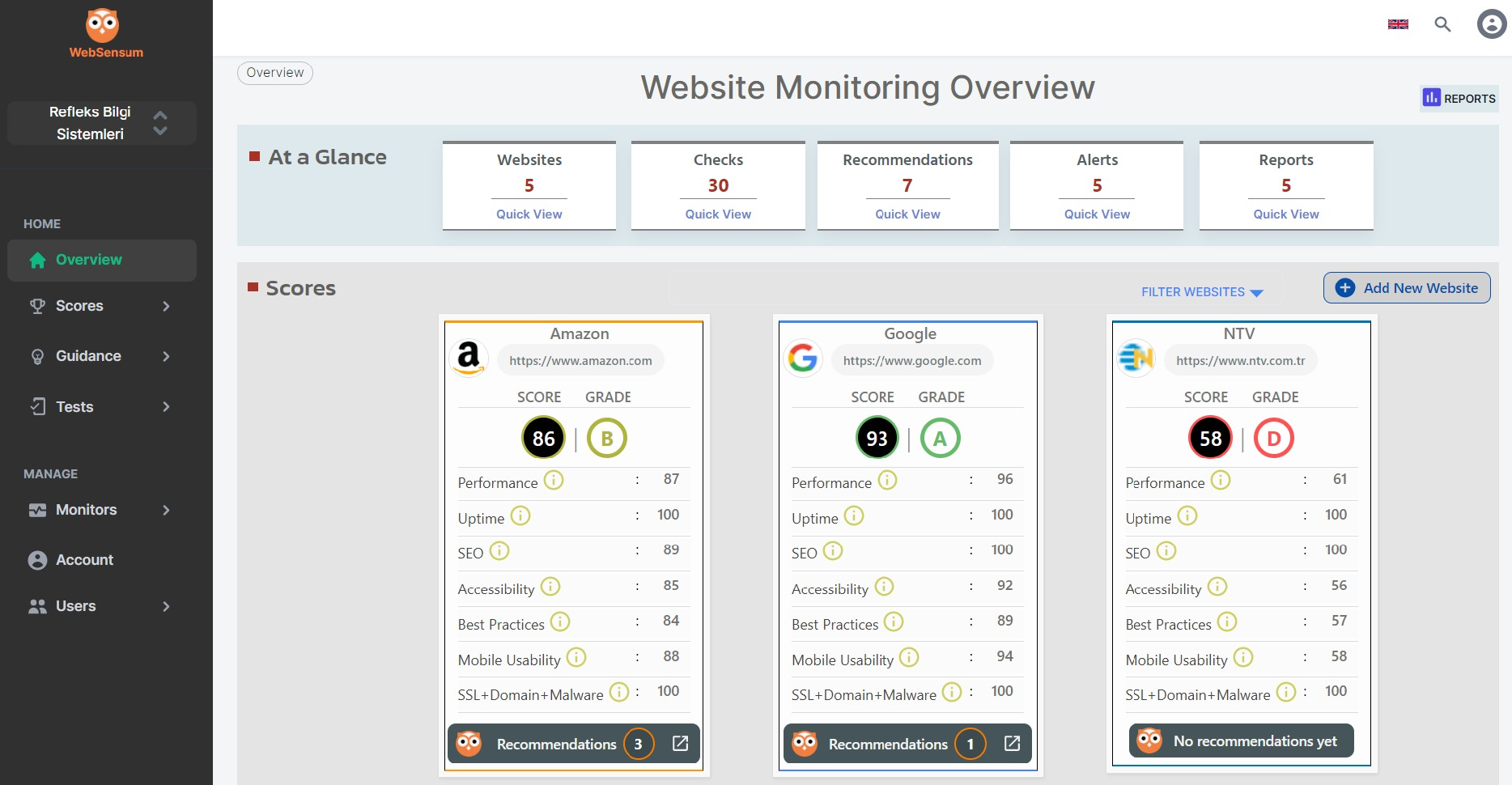
Task: Open Quick View under Alerts
Action: click(1096, 214)
